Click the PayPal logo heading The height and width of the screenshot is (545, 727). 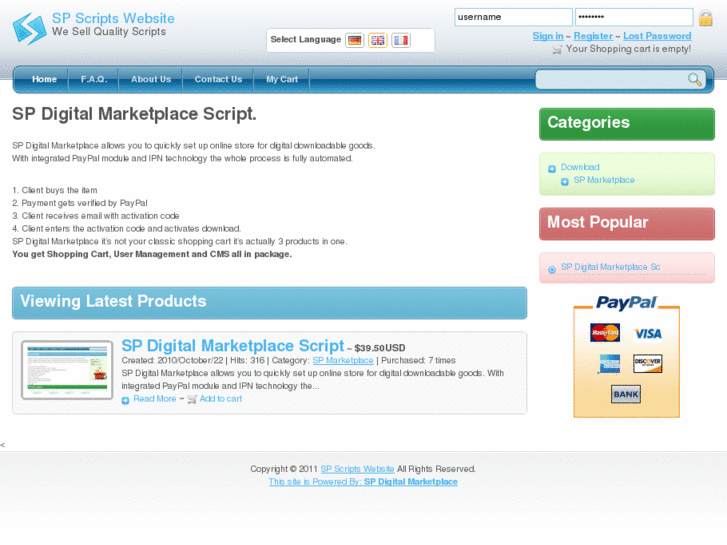[626, 303]
